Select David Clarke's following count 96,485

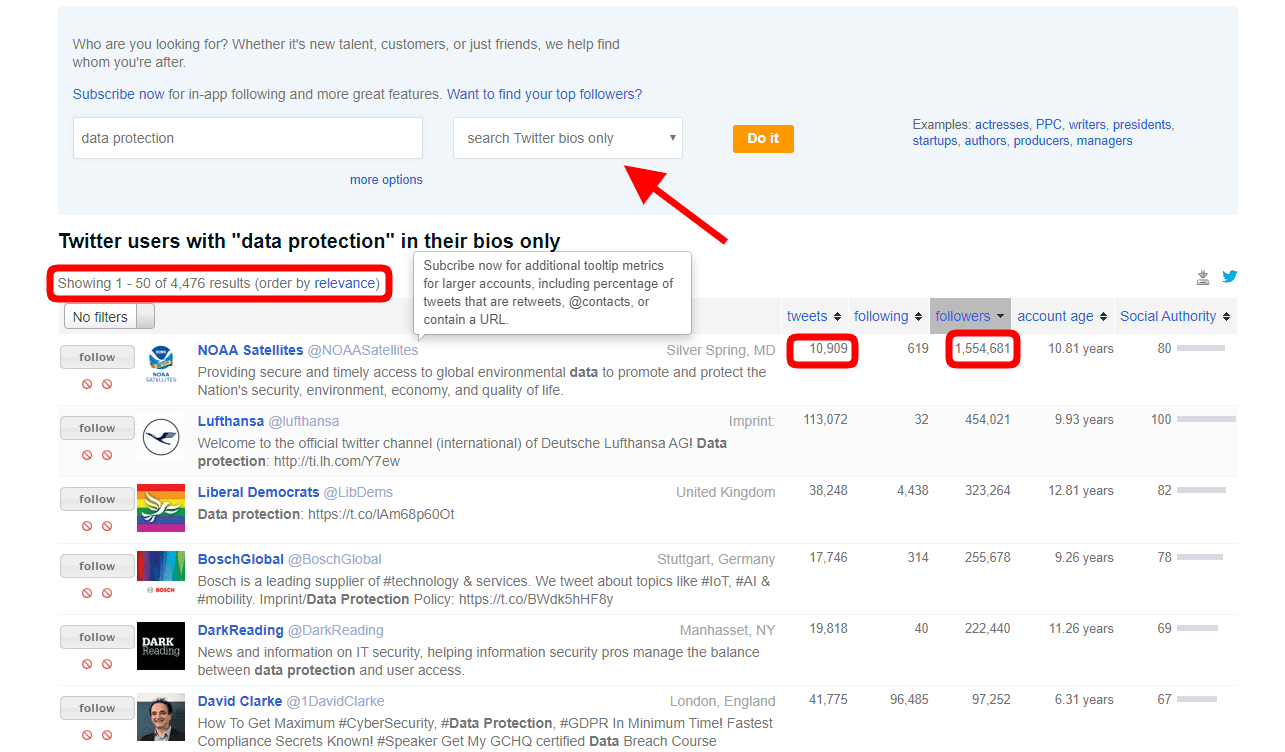909,700
